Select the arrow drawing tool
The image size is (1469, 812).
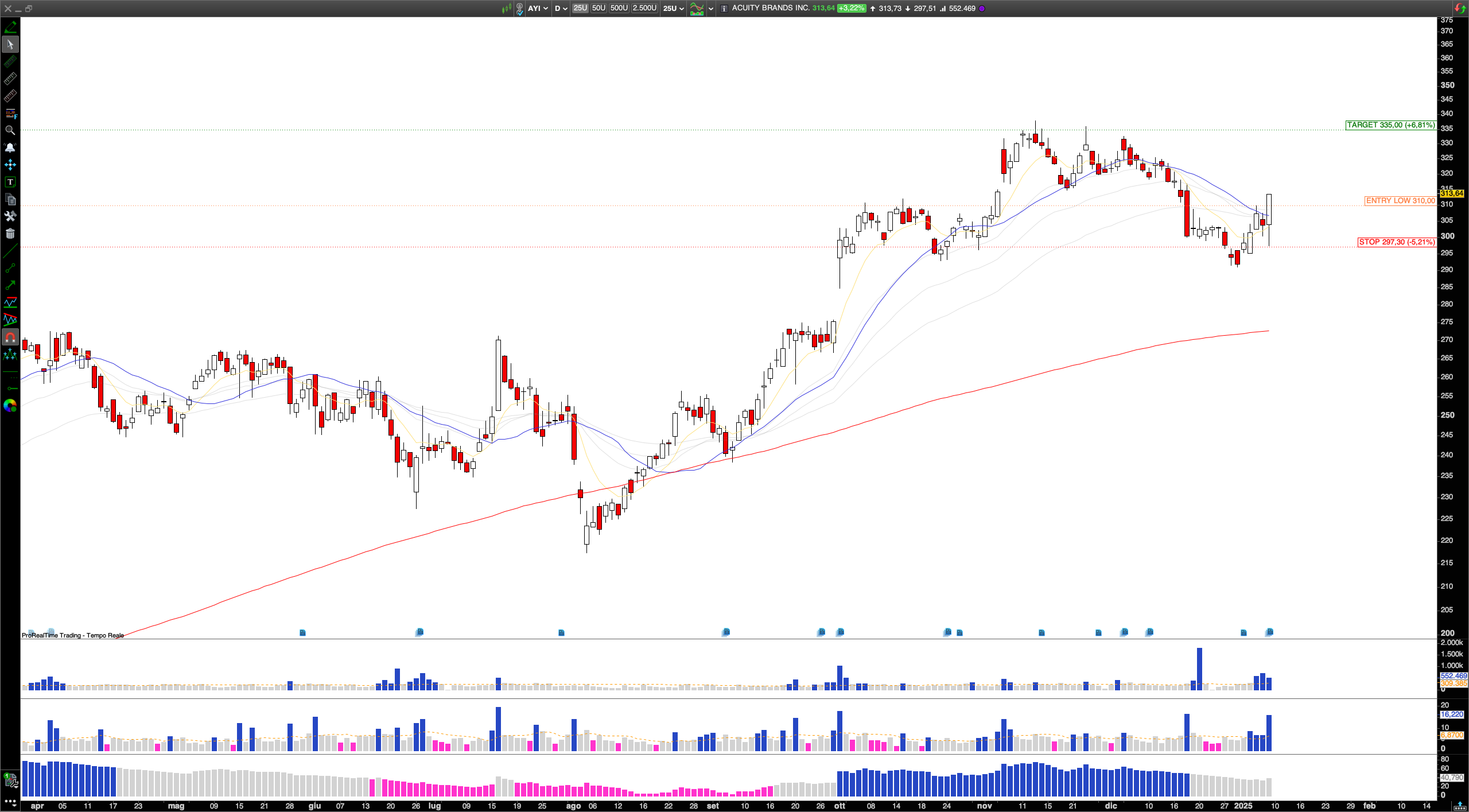(x=10, y=285)
